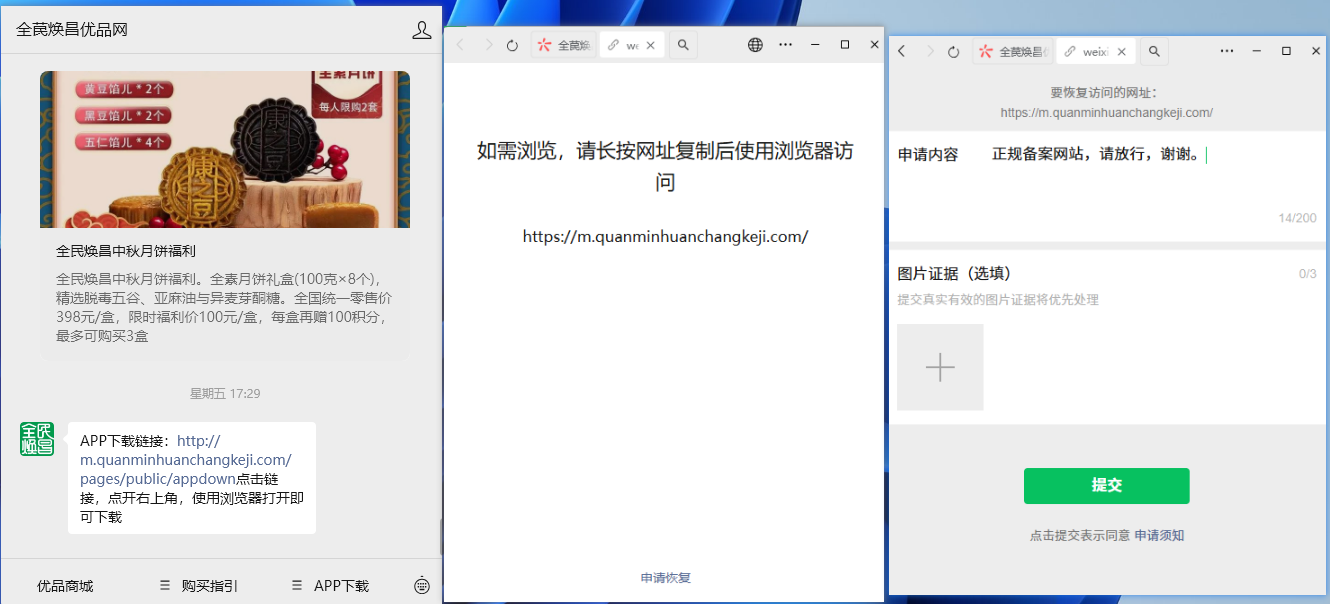Open the 申请须知 link
Image resolution: width=1330 pixels, height=604 pixels.
pyautogui.click(x=1160, y=536)
